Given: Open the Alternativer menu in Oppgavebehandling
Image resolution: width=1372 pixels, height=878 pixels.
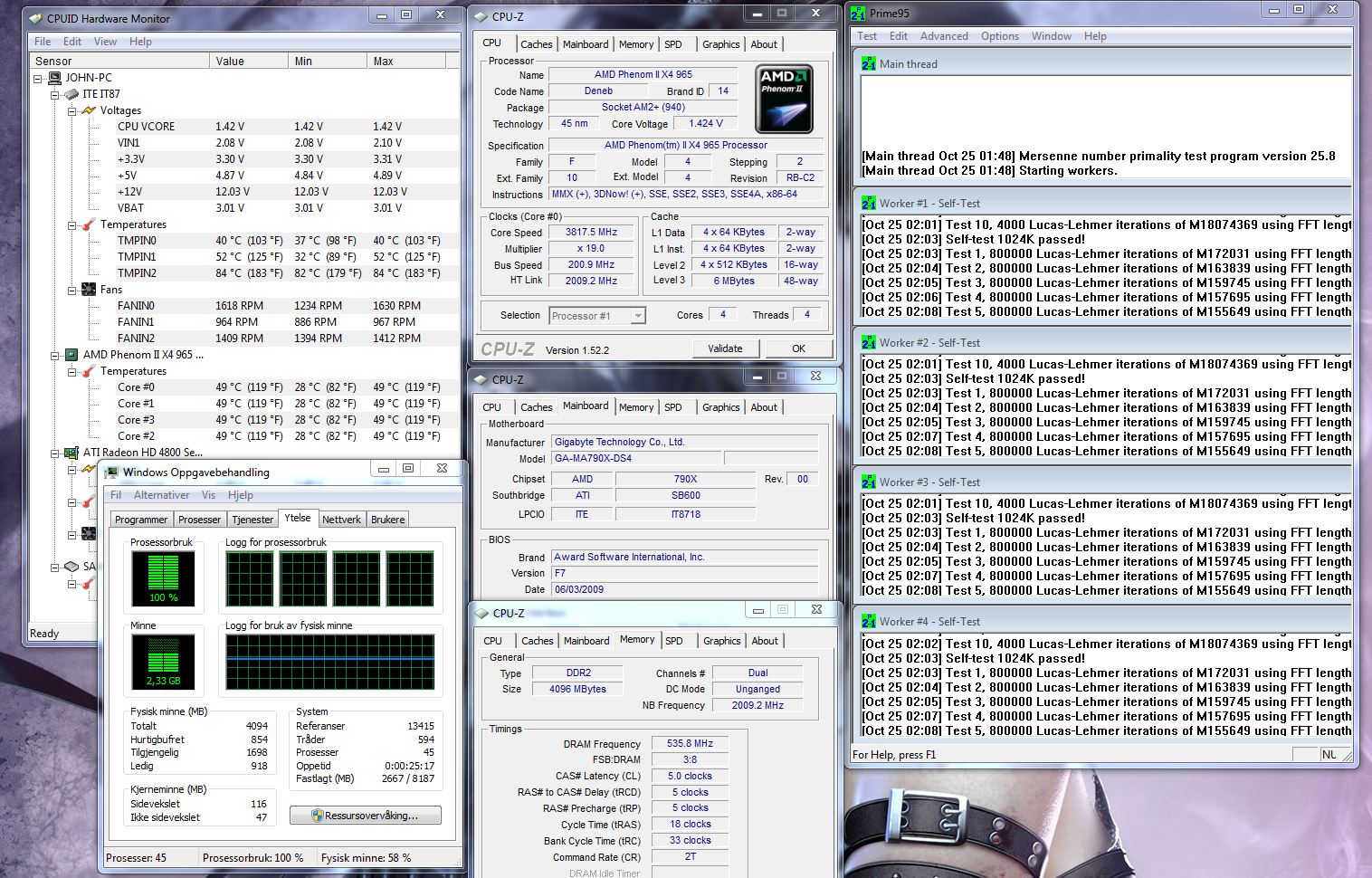Looking at the screenshot, I should pyautogui.click(x=162, y=495).
